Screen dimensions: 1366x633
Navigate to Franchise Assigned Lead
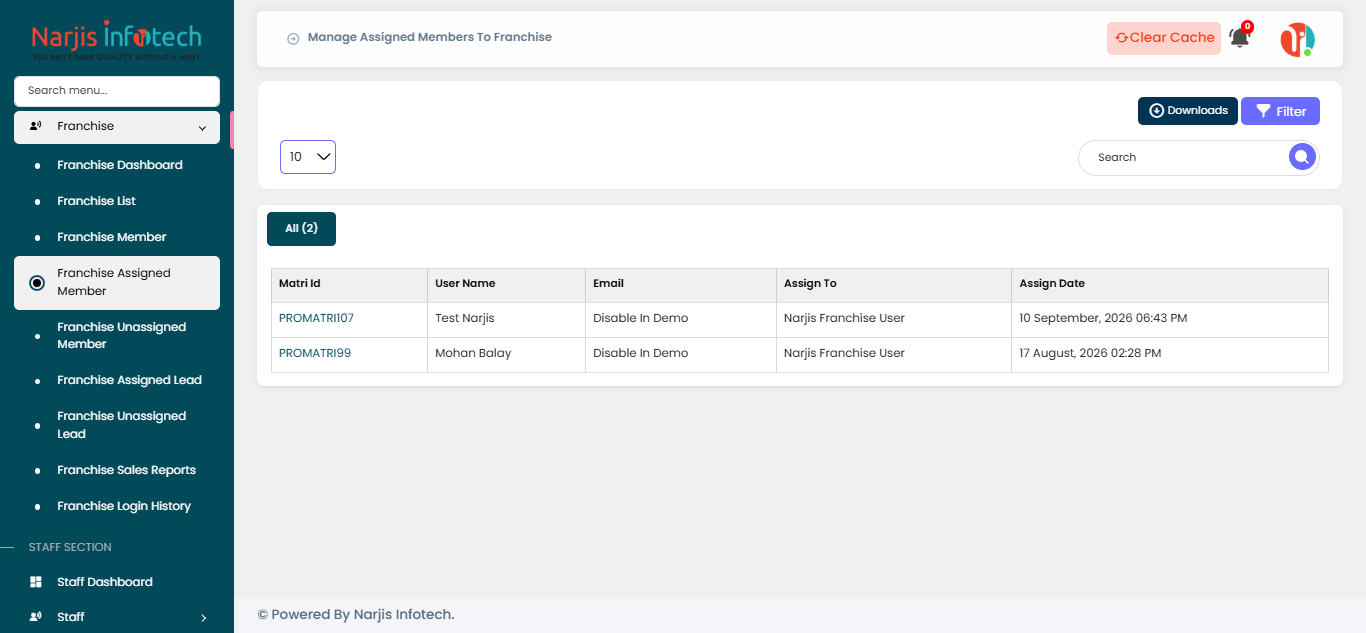click(130, 380)
